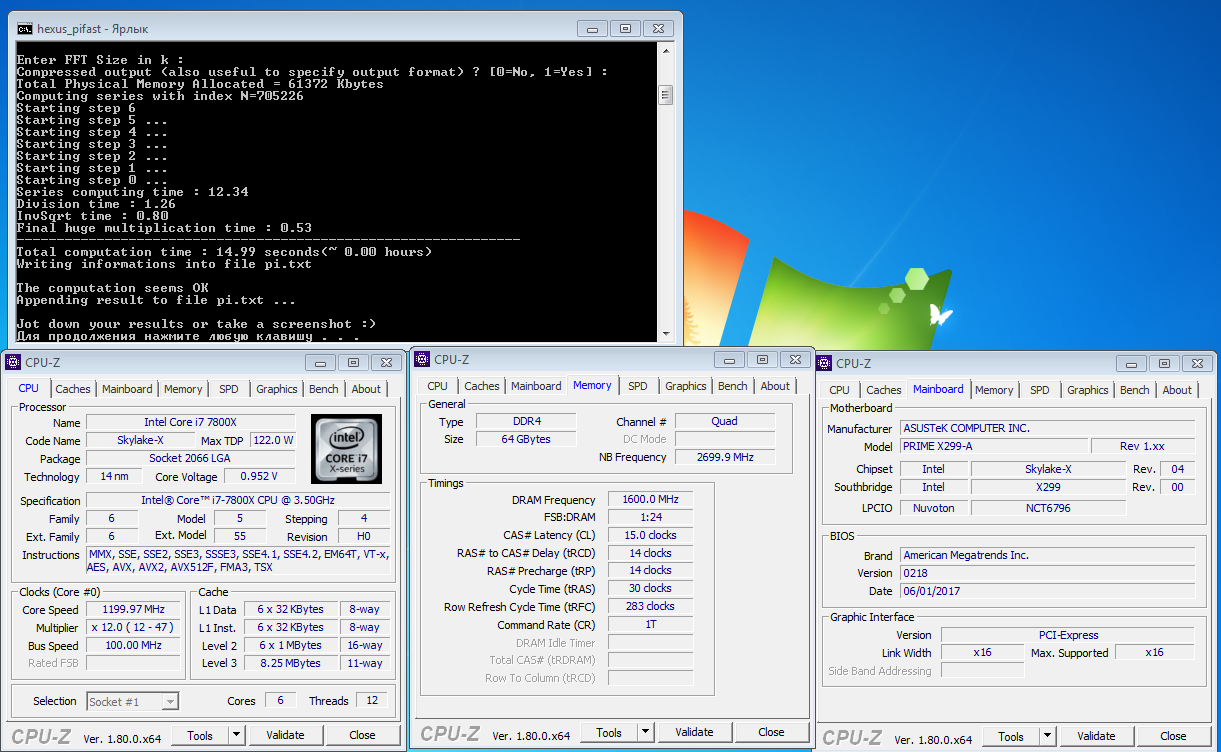Screen dimensions: 1221x752
Task: Click the BIOS version 0218 field
Action: click(x=1048, y=573)
